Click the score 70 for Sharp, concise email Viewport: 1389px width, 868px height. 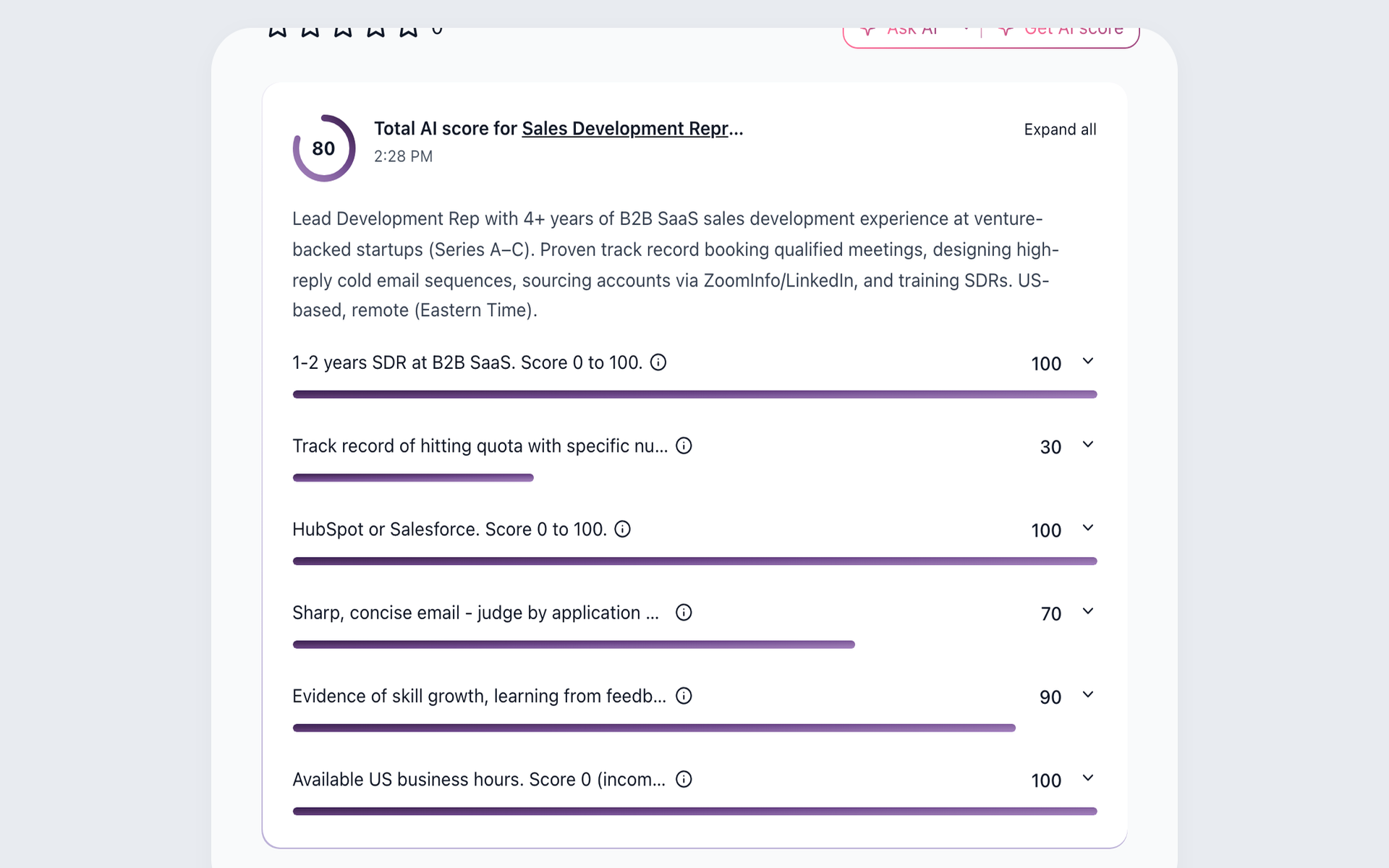tap(1050, 614)
